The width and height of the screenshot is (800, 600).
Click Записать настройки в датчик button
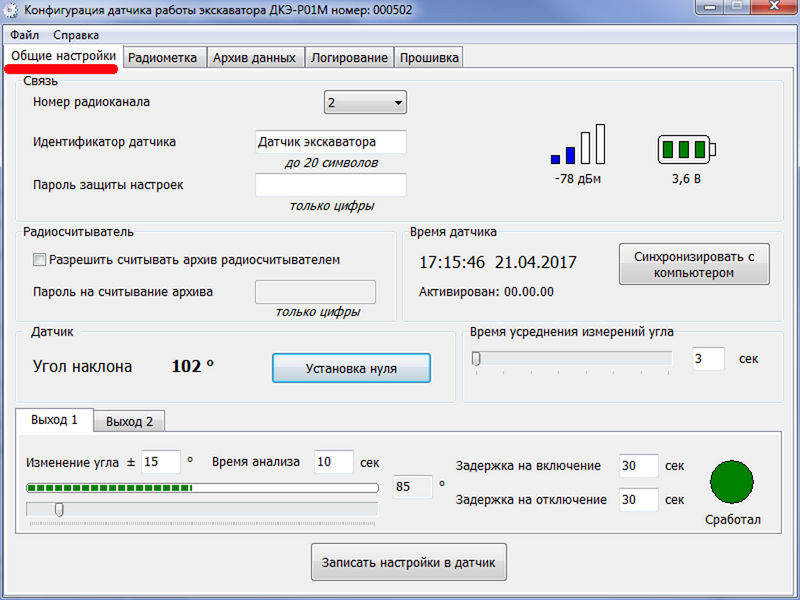(409, 562)
